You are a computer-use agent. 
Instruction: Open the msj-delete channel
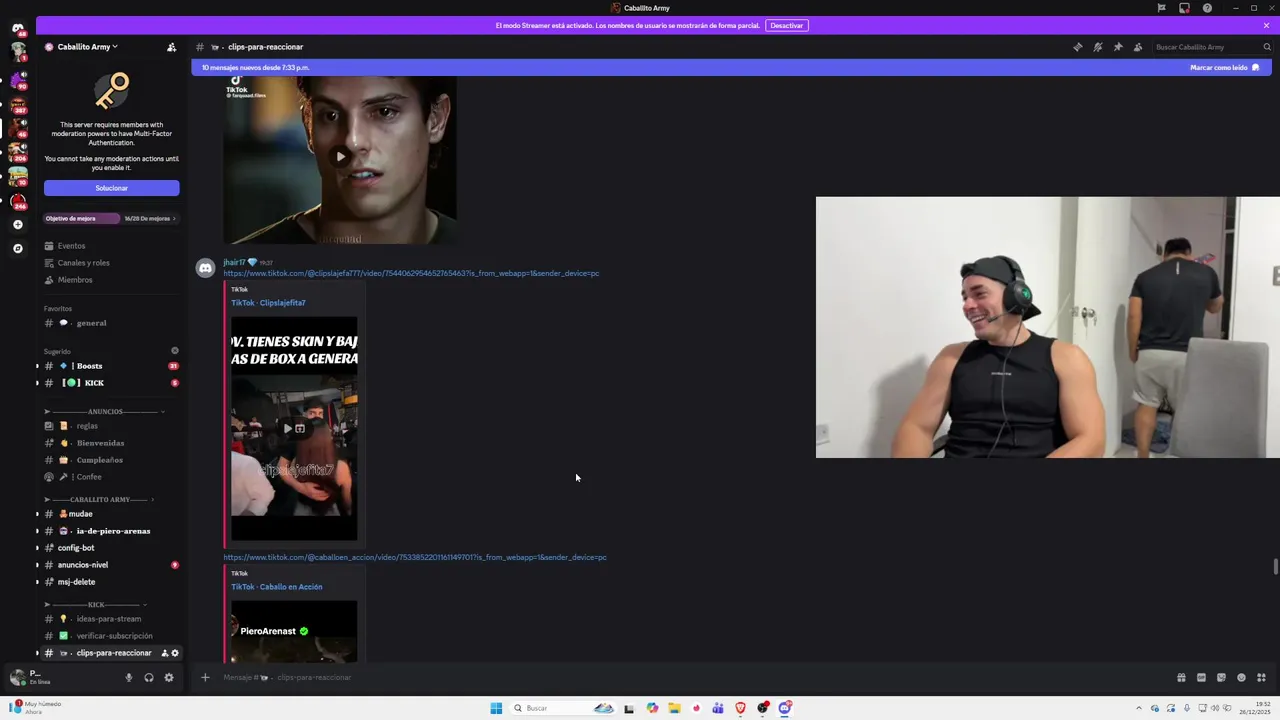pos(111,582)
